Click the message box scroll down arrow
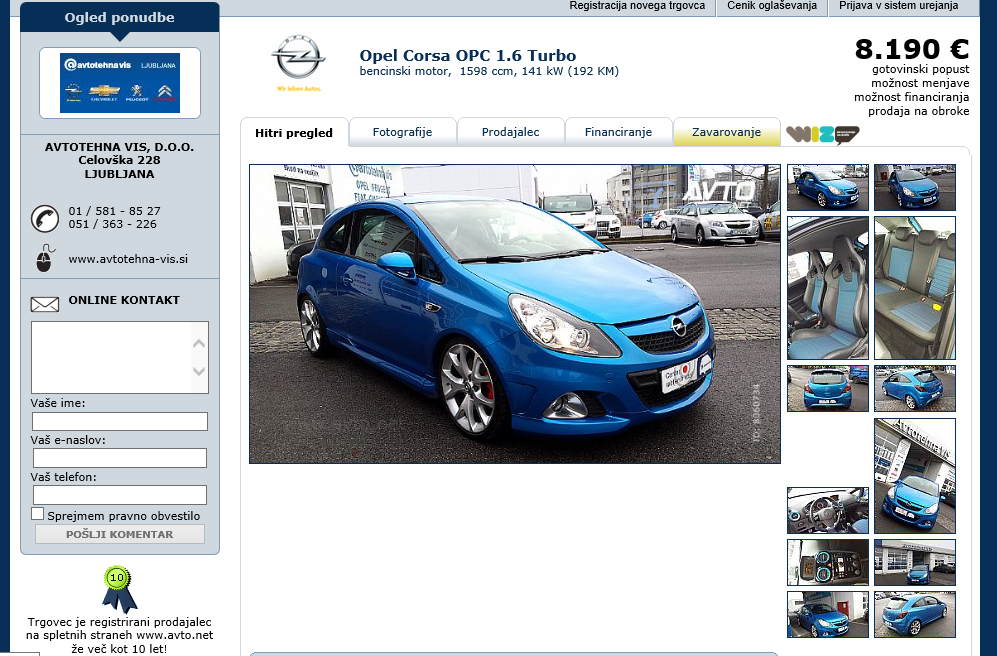Viewport: 997px width, 656px height. pos(199,371)
